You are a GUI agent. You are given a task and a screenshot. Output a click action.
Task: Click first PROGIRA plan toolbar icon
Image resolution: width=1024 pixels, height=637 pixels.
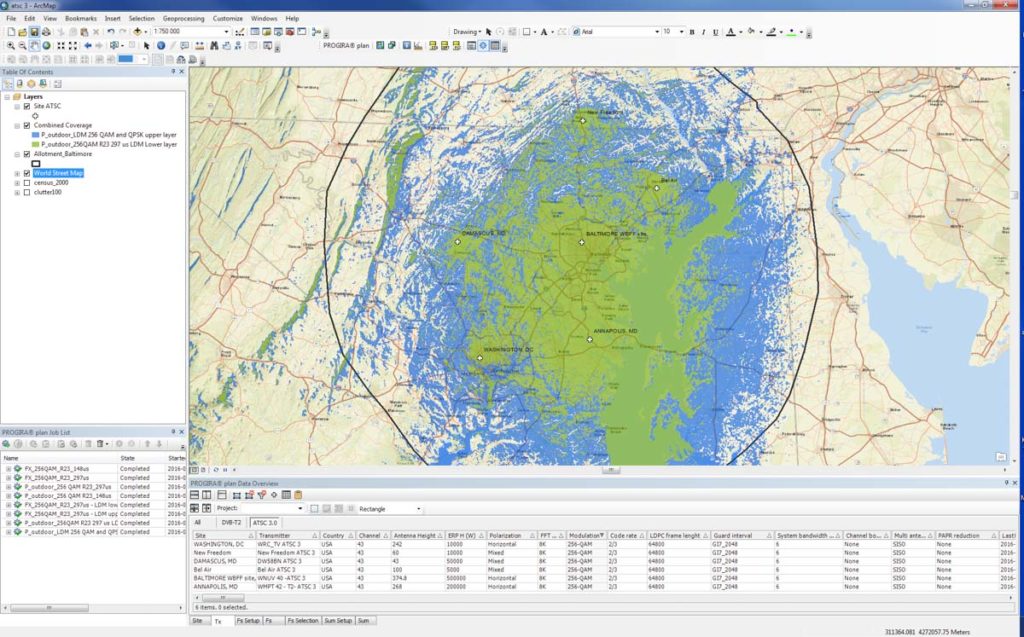pos(379,46)
